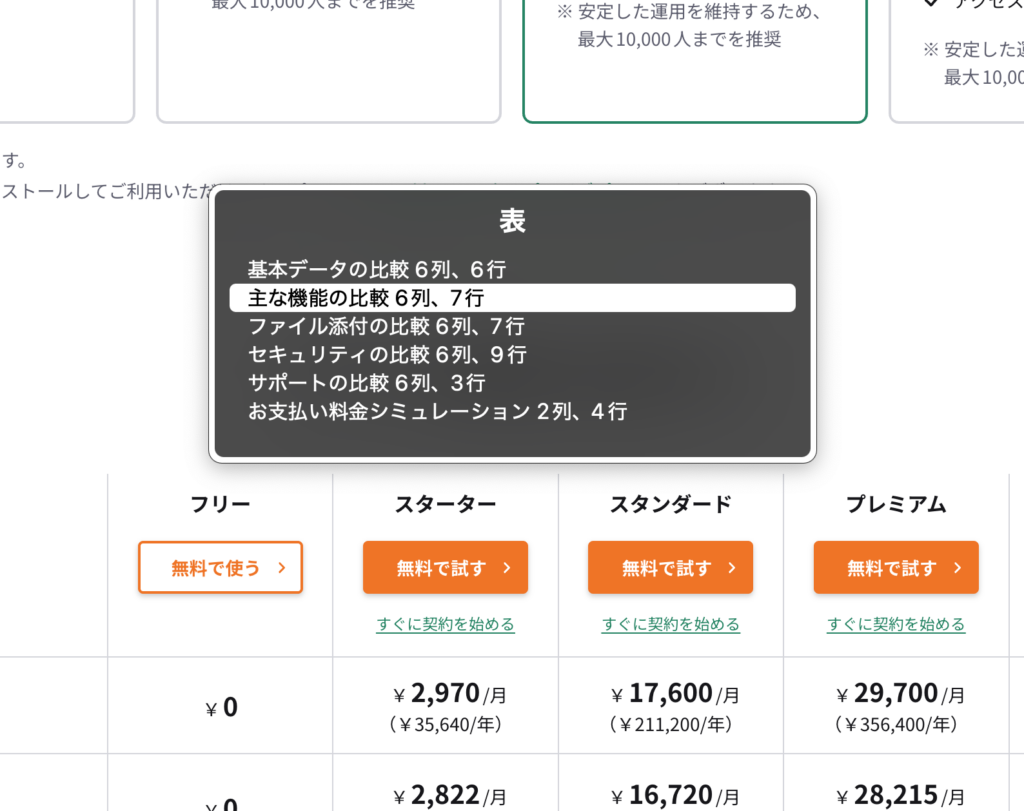Click the 無料で使う button under フリー
The image size is (1024, 811).
220,568
